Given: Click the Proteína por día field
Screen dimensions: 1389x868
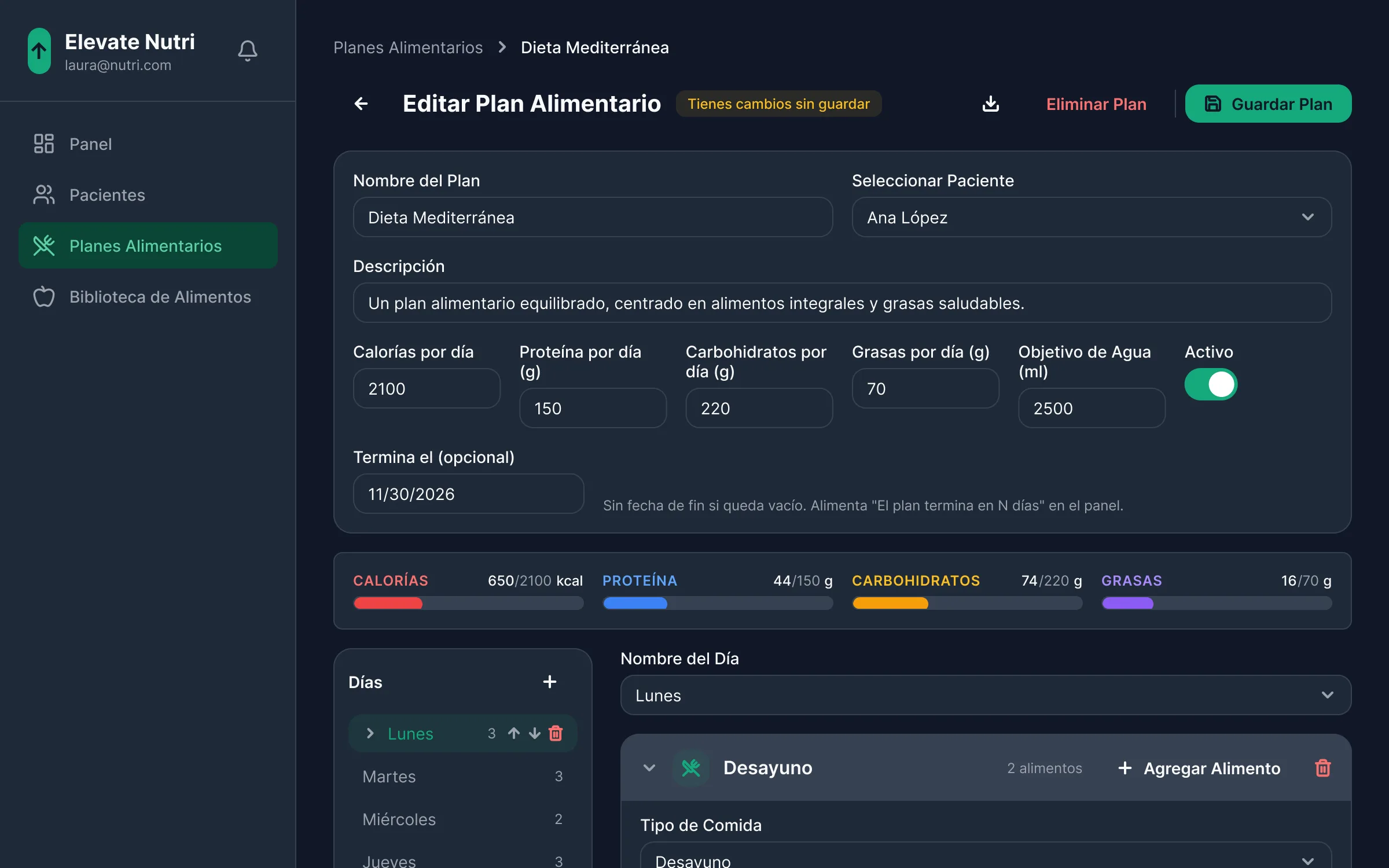Looking at the screenshot, I should (593, 408).
